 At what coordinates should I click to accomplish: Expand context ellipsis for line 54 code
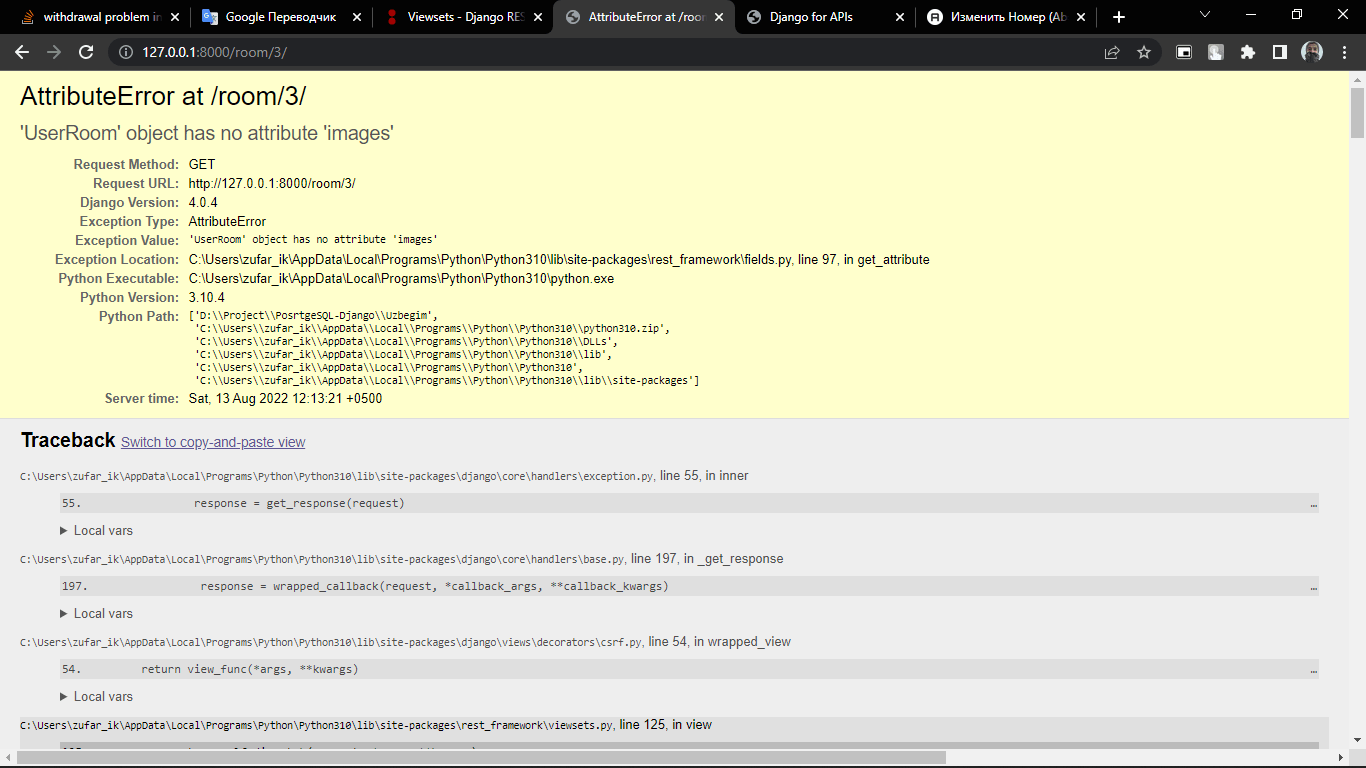(1313, 670)
